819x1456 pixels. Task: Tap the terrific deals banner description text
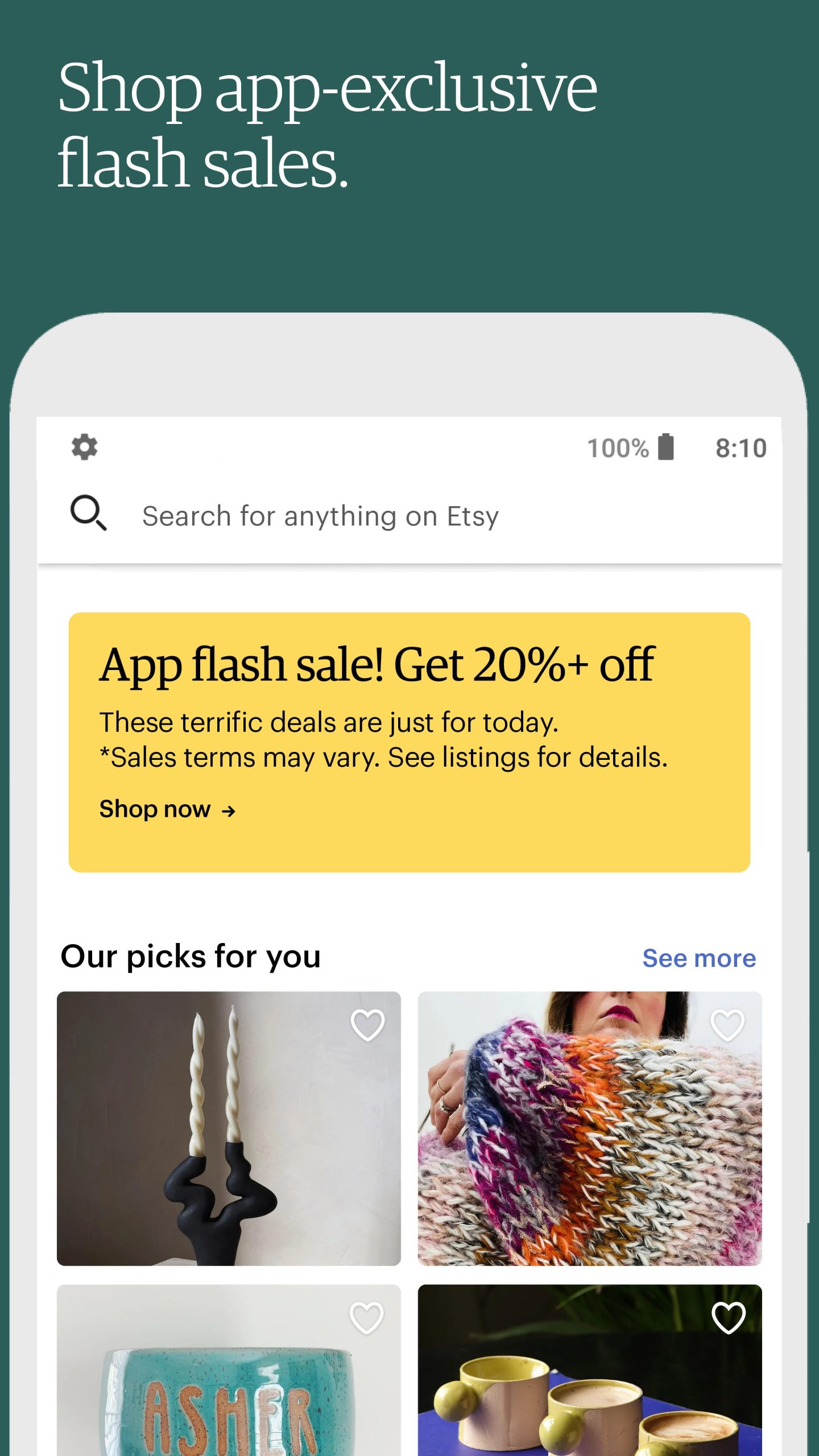click(383, 740)
